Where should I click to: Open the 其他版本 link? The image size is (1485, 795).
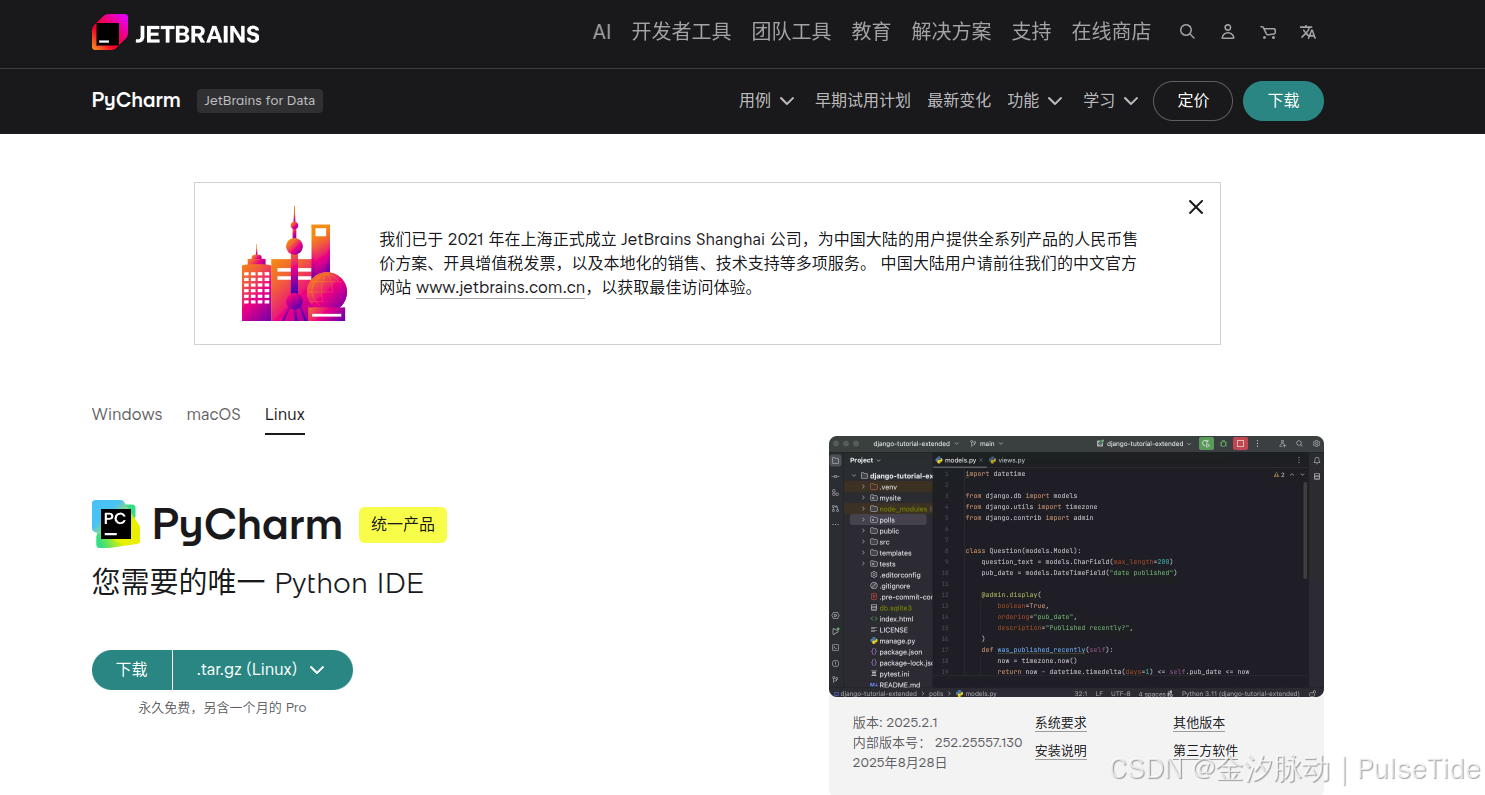tap(1199, 723)
